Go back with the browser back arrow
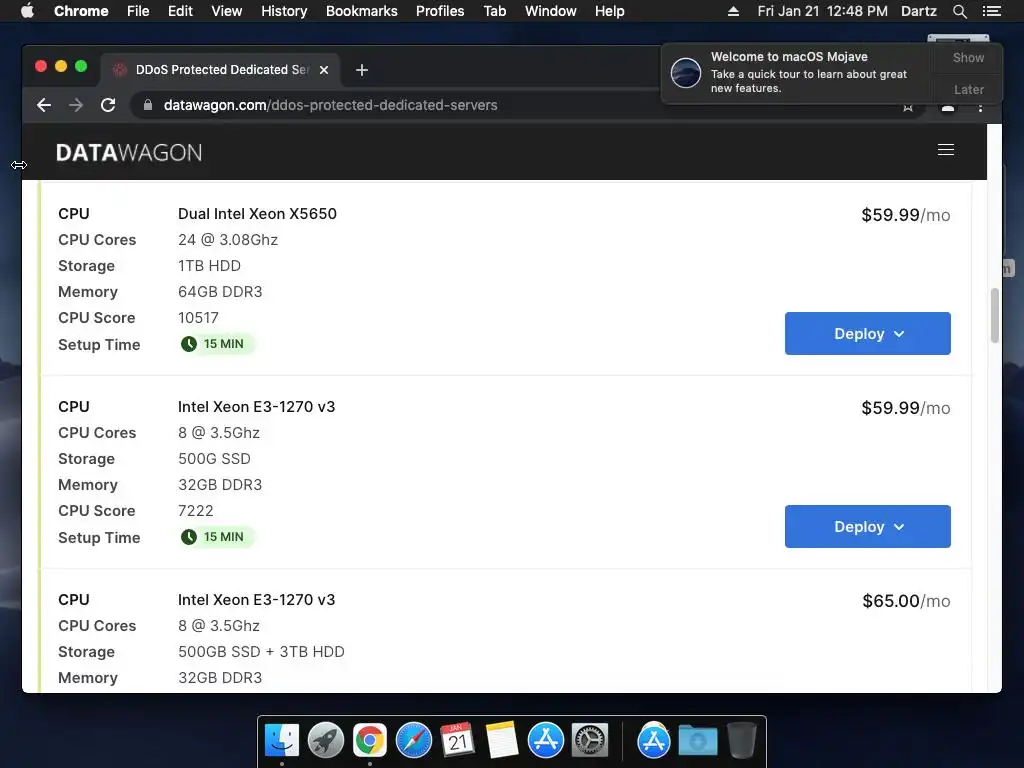1024x768 pixels. click(x=44, y=105)
